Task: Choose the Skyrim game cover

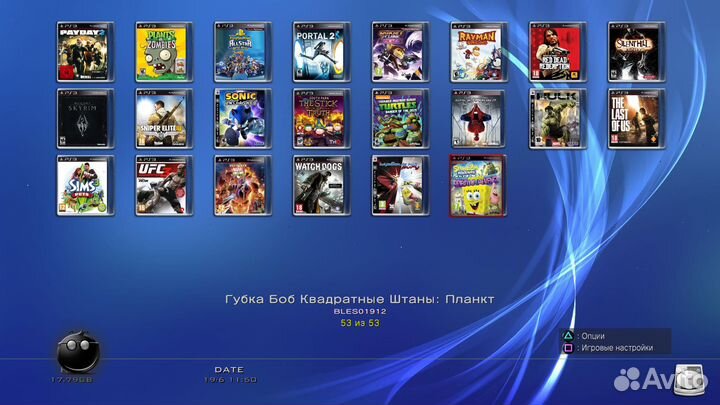Action: point(85,118)
